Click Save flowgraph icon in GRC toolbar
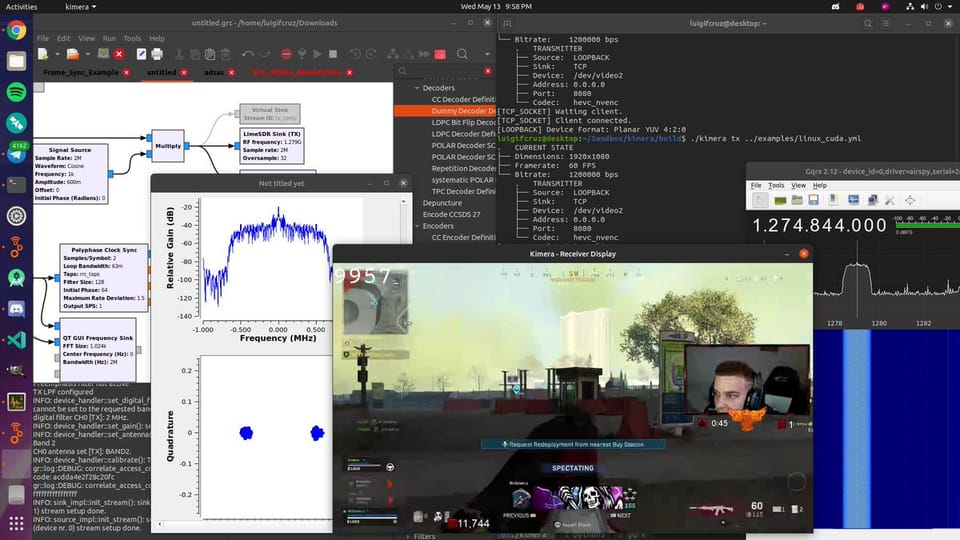The width and height of the screenshot is (960, 540). click(x=103, y=54)
